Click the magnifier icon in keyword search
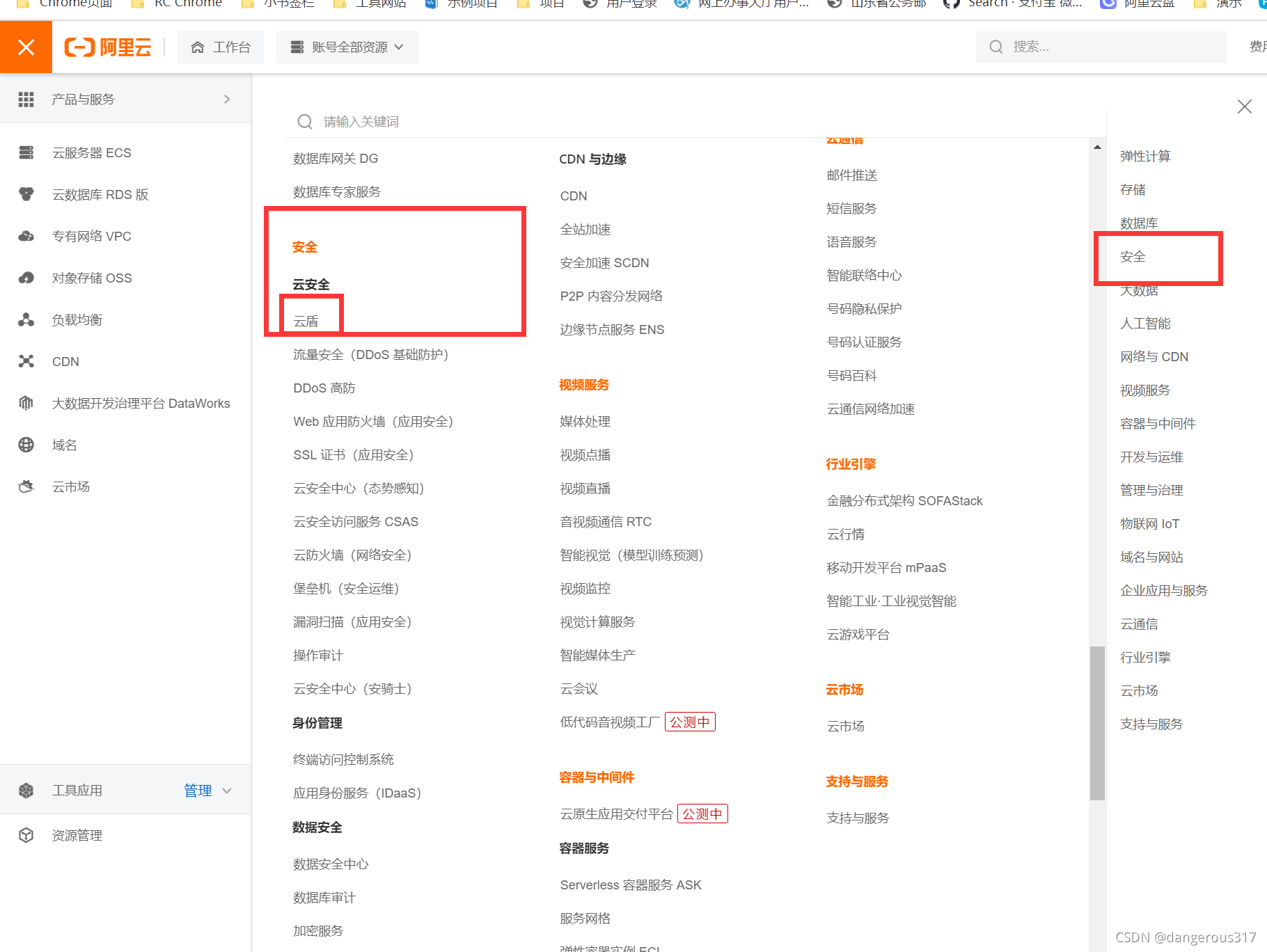This screenshot has height=952, width=1267. (x=304, y=122)
